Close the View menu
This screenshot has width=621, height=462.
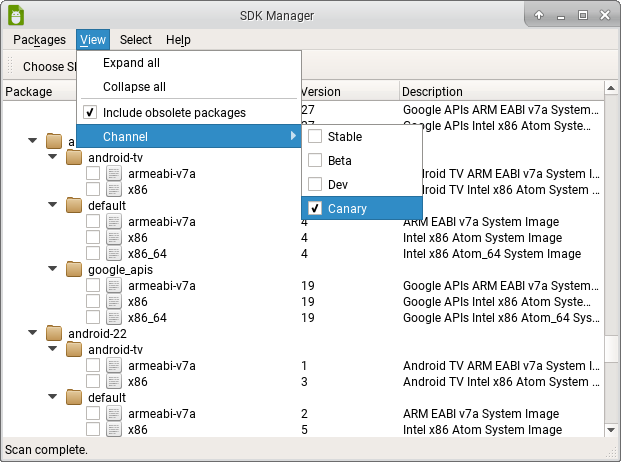pos(93,40)
